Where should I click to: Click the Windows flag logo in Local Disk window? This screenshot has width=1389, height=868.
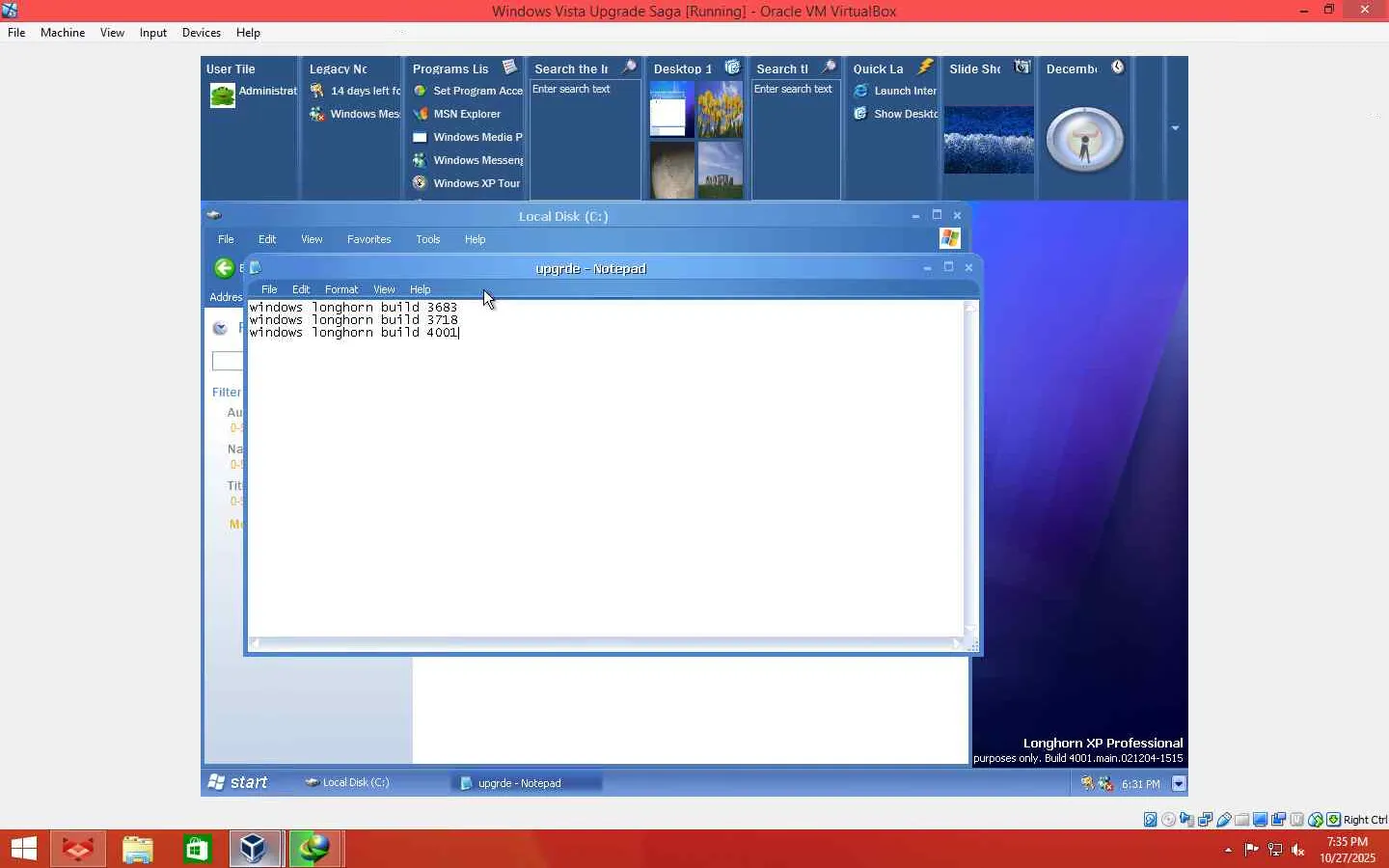click(x=950, y=238)
